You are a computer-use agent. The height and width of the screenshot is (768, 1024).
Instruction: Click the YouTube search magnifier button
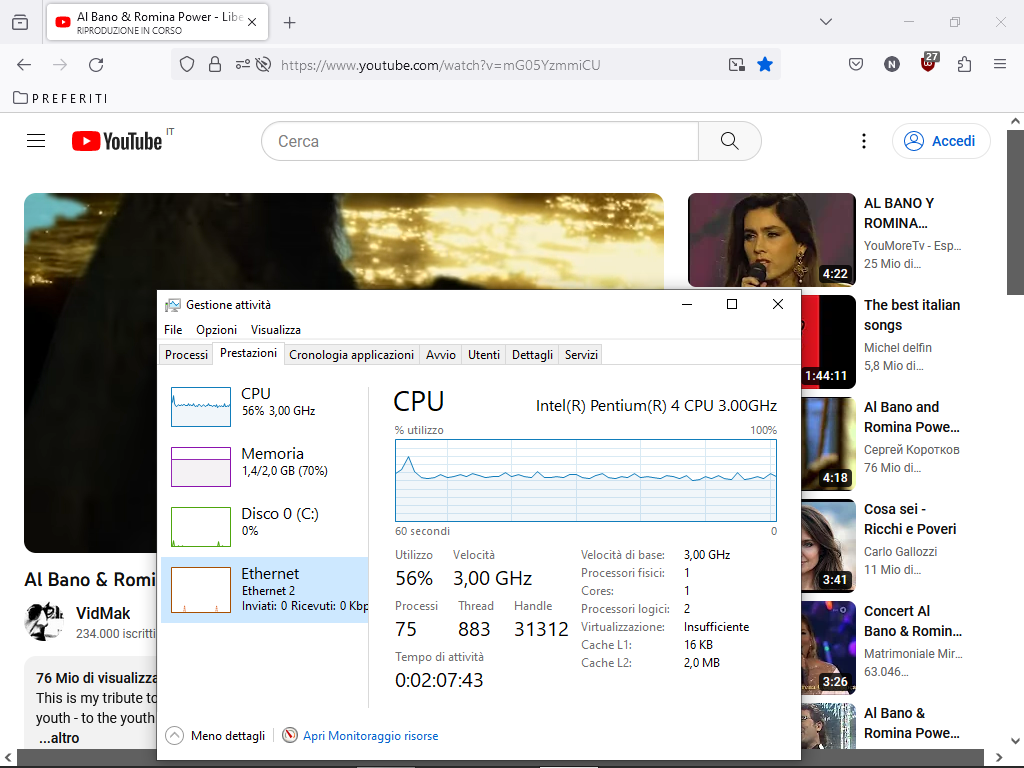point(729,141)
